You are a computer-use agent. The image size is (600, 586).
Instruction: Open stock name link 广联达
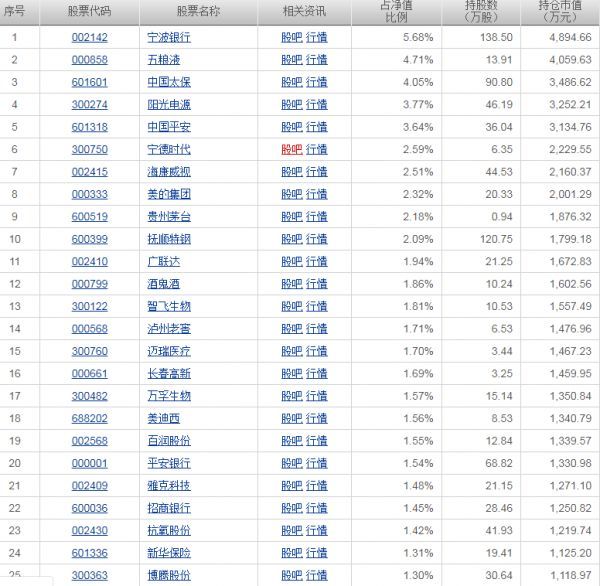[163, 261]
